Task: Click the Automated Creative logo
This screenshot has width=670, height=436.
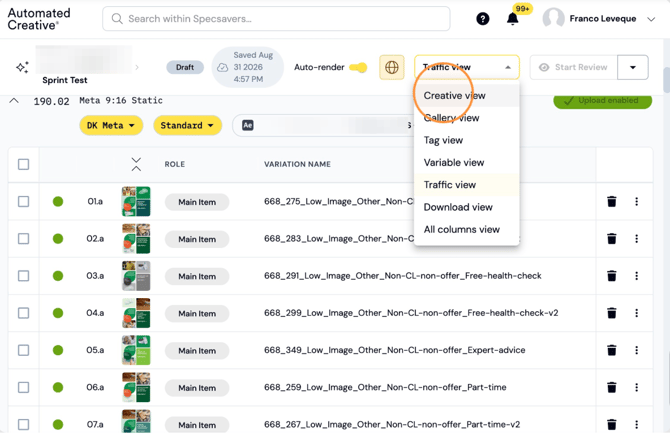Action: click(39, 19)
